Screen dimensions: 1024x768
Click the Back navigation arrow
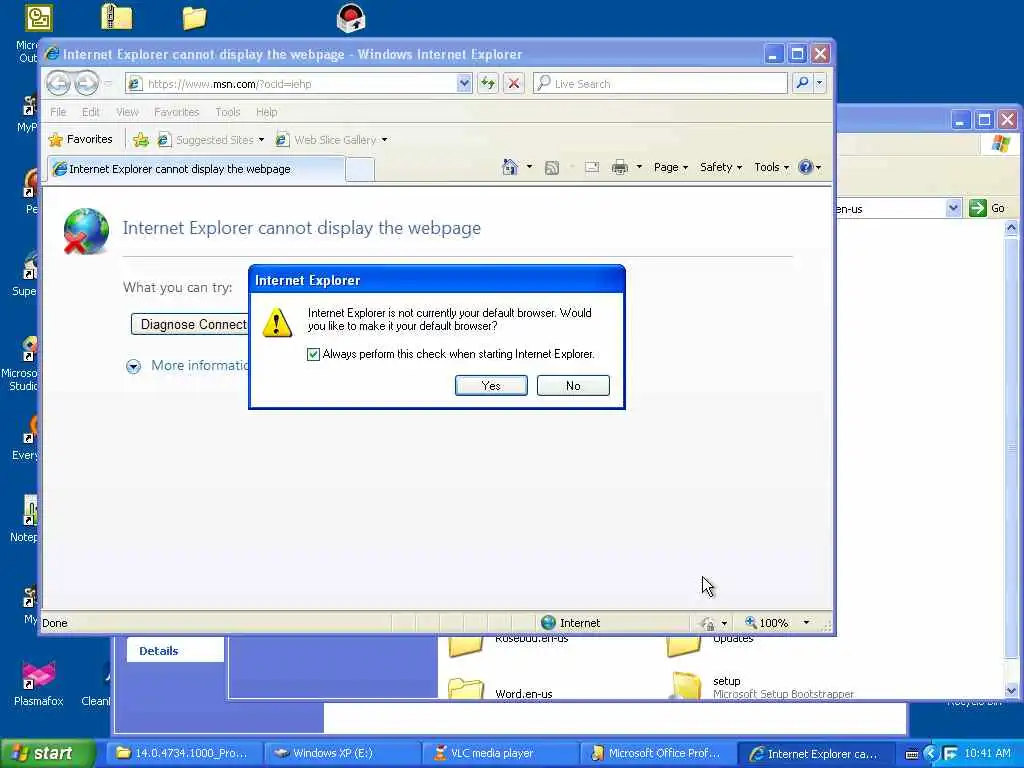58,84
